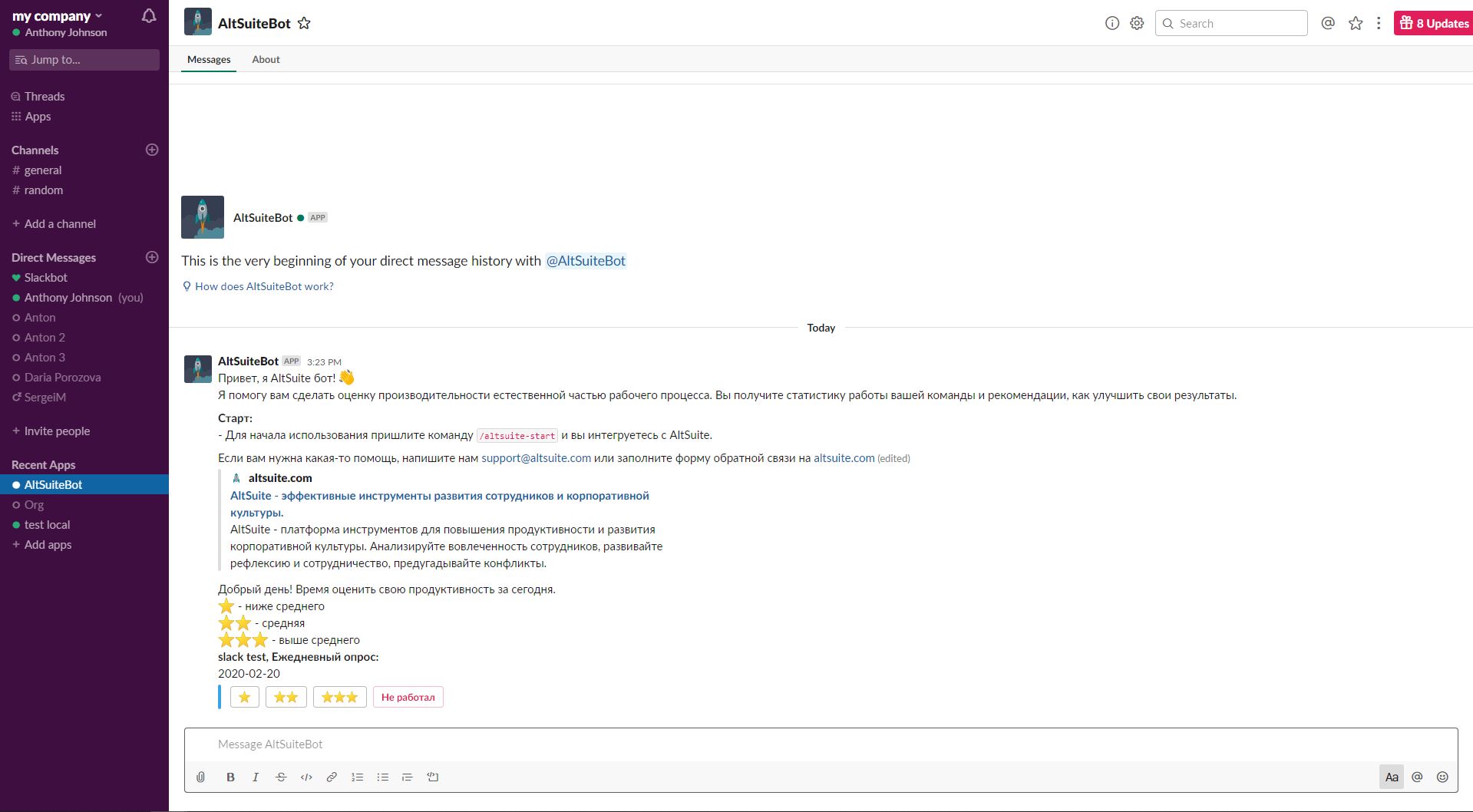Screen dimensions: 1473x812
Task: Rate productivity with three stars button
Action: [340, 697]
